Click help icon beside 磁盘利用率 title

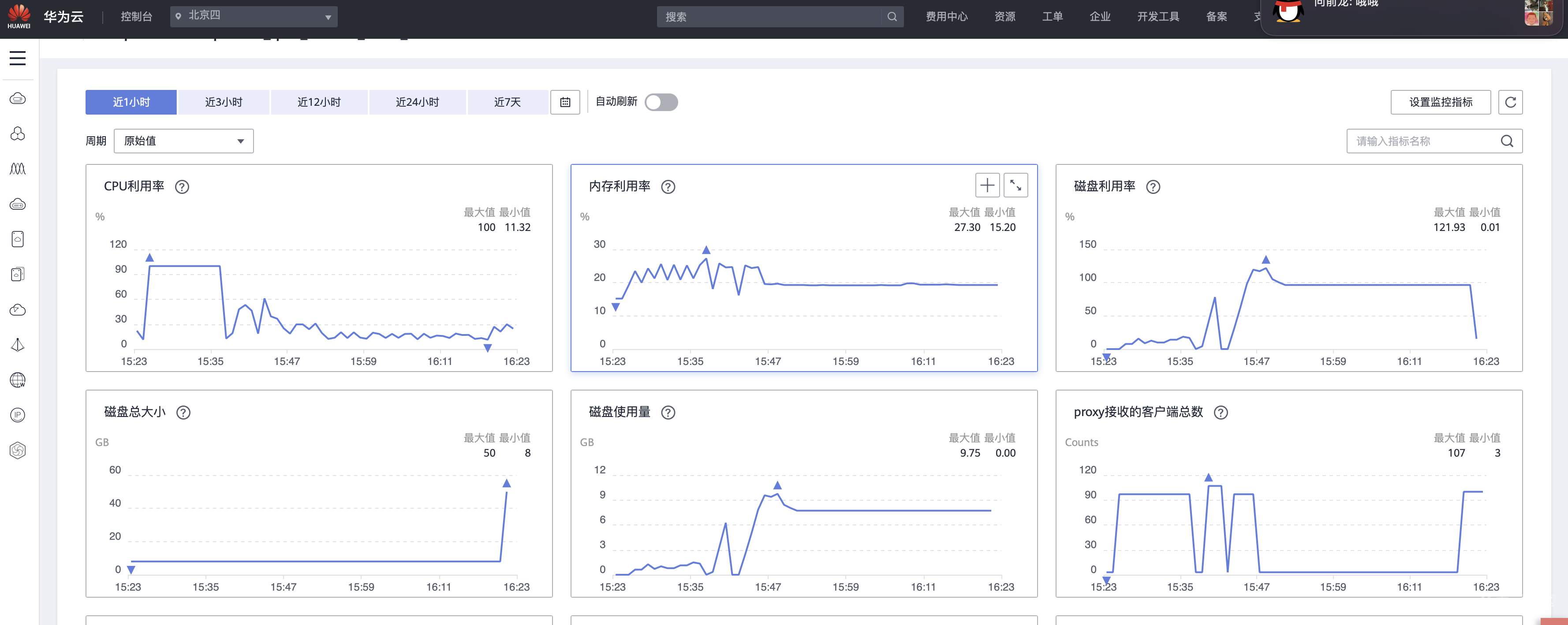pos(1153,187)
